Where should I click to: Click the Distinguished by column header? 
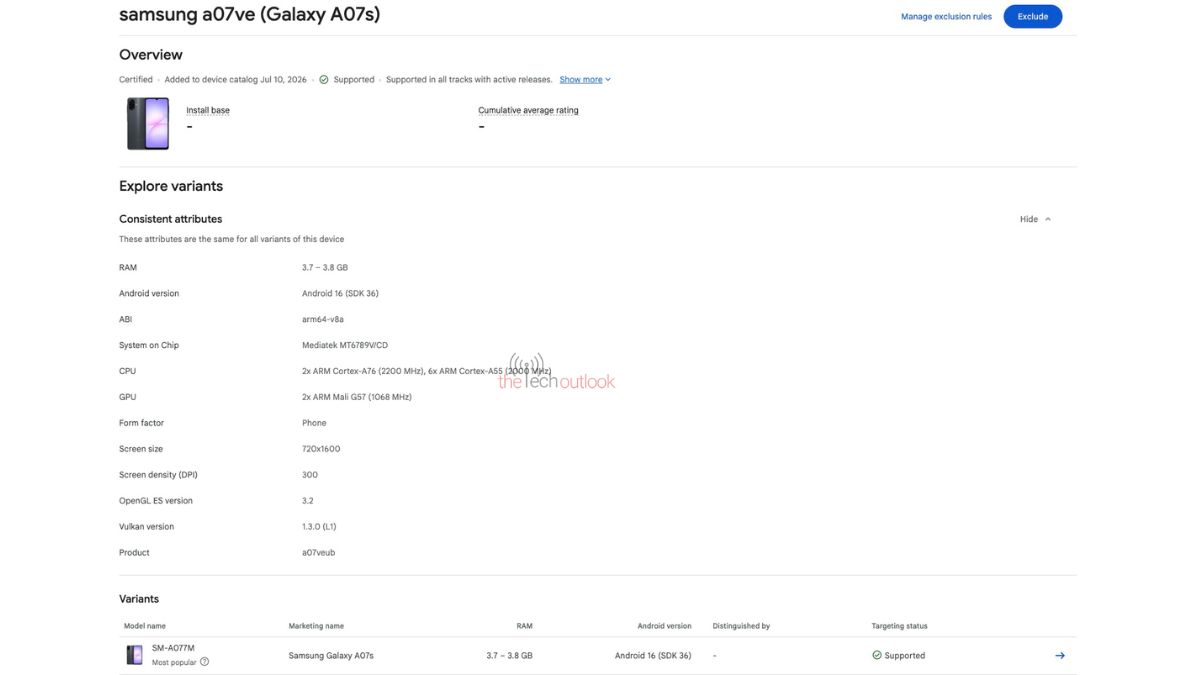coord(741,626)
